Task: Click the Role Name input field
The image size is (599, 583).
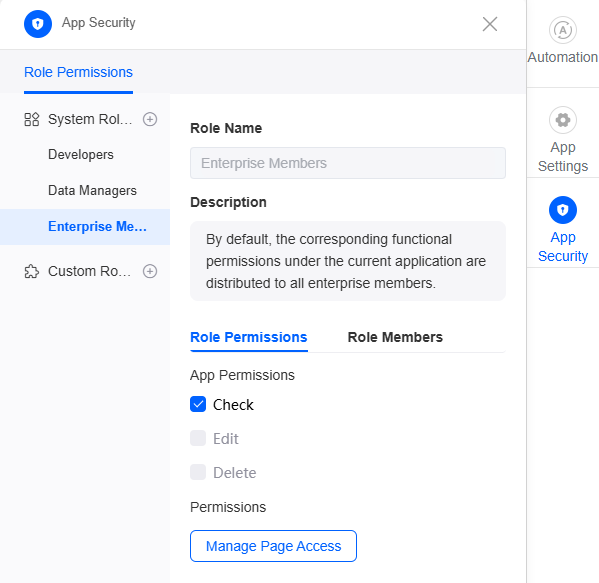Action: 348,163
